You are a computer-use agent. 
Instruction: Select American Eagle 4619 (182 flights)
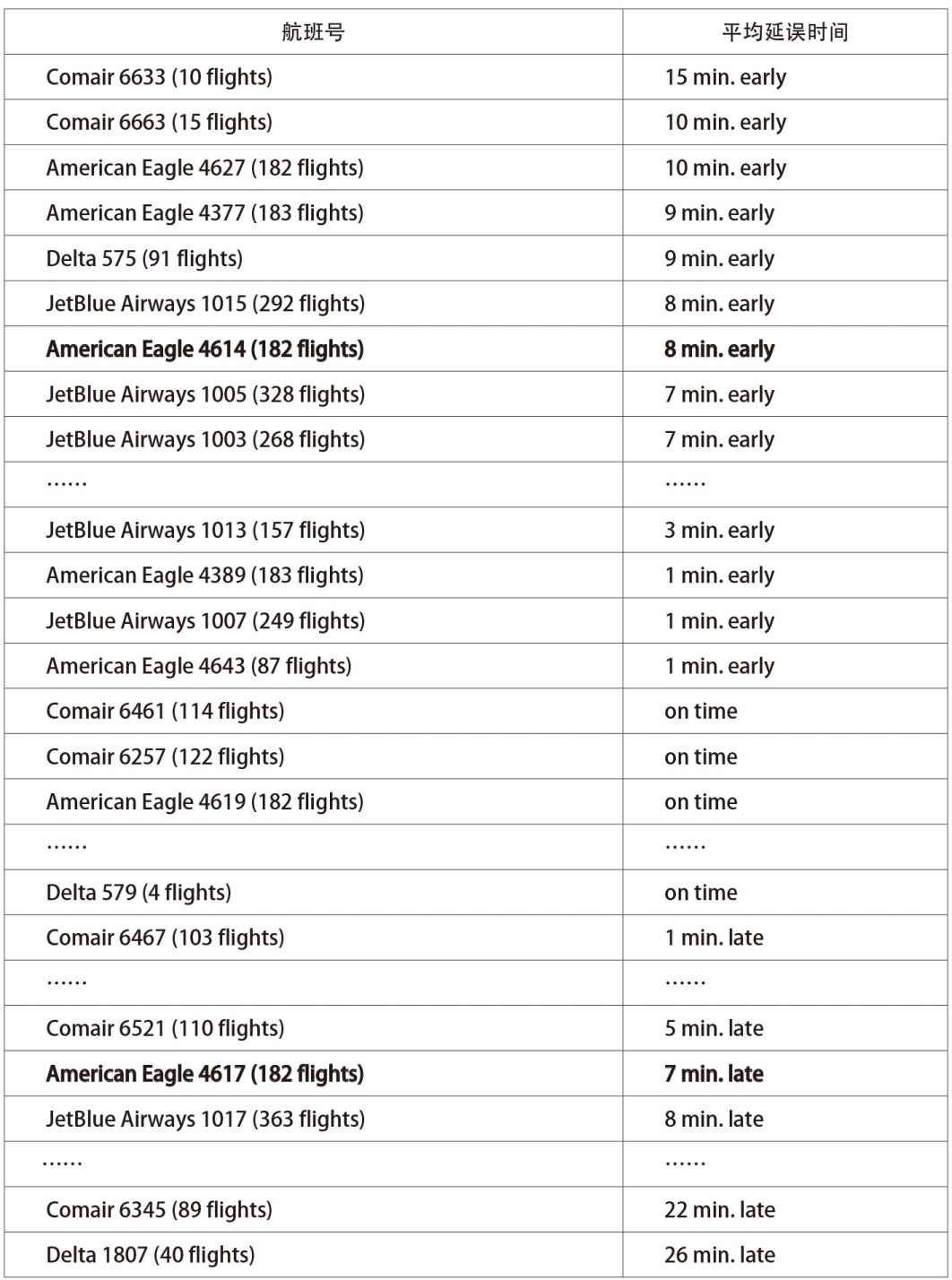click(x=204, y=802)
